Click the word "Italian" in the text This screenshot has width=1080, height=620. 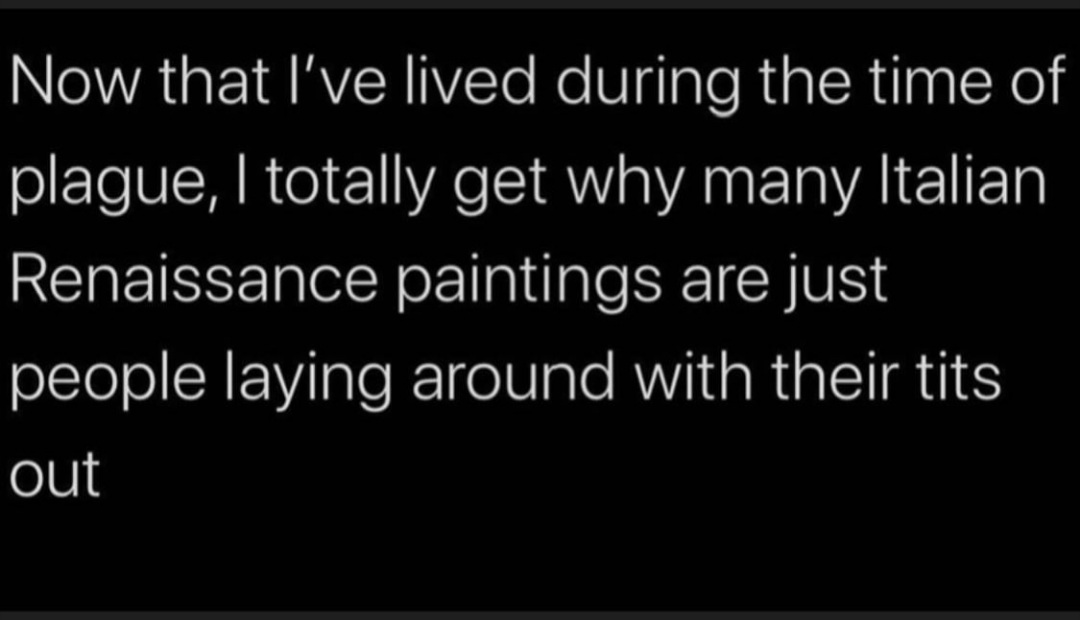click(x=964, y=180)
